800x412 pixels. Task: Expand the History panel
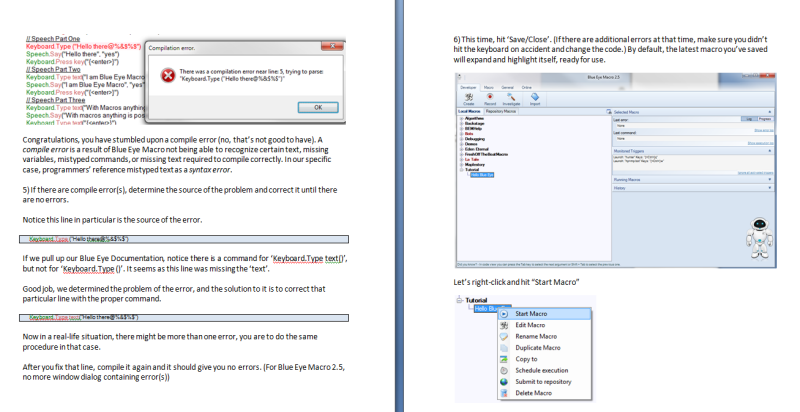(x=770, y=188)
